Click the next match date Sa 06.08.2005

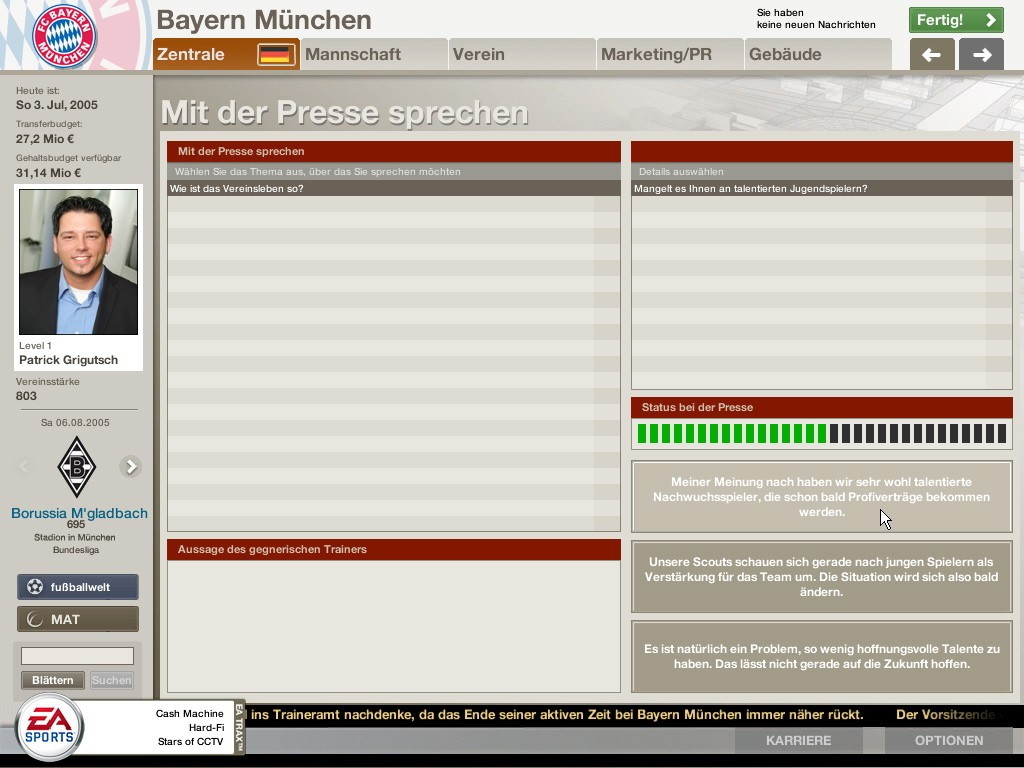(x=75, y=423)
